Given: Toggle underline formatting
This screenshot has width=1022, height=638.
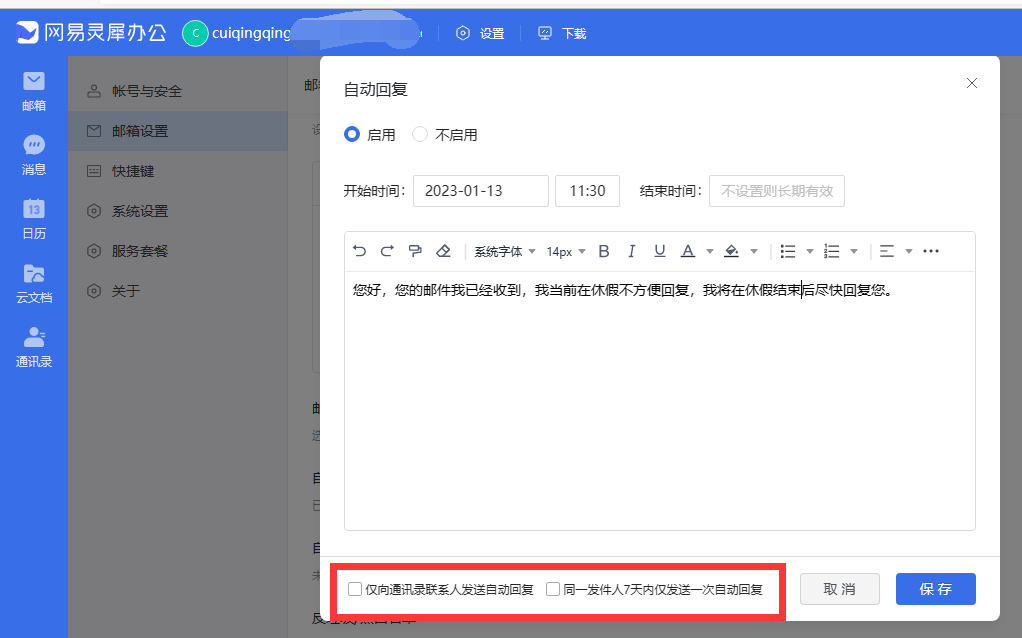Looking at the screenshot, I should pyautogui.click(x=660, y=251).
